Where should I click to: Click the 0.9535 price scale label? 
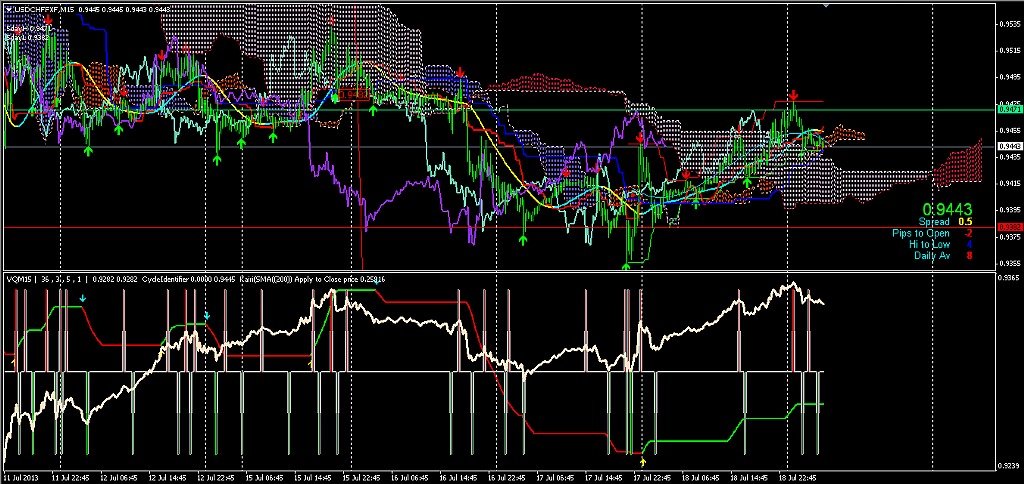coord(1008,25)
